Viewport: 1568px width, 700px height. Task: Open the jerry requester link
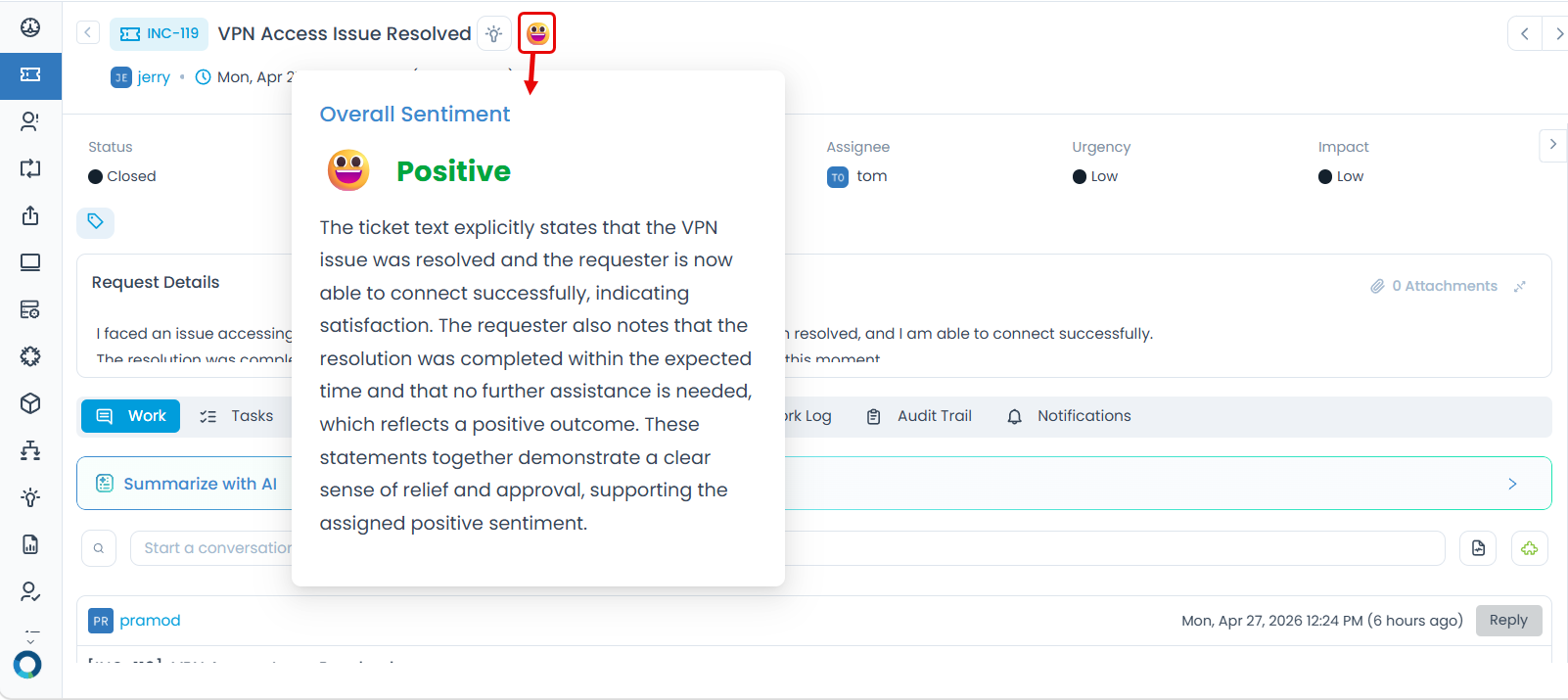point(154,77)
